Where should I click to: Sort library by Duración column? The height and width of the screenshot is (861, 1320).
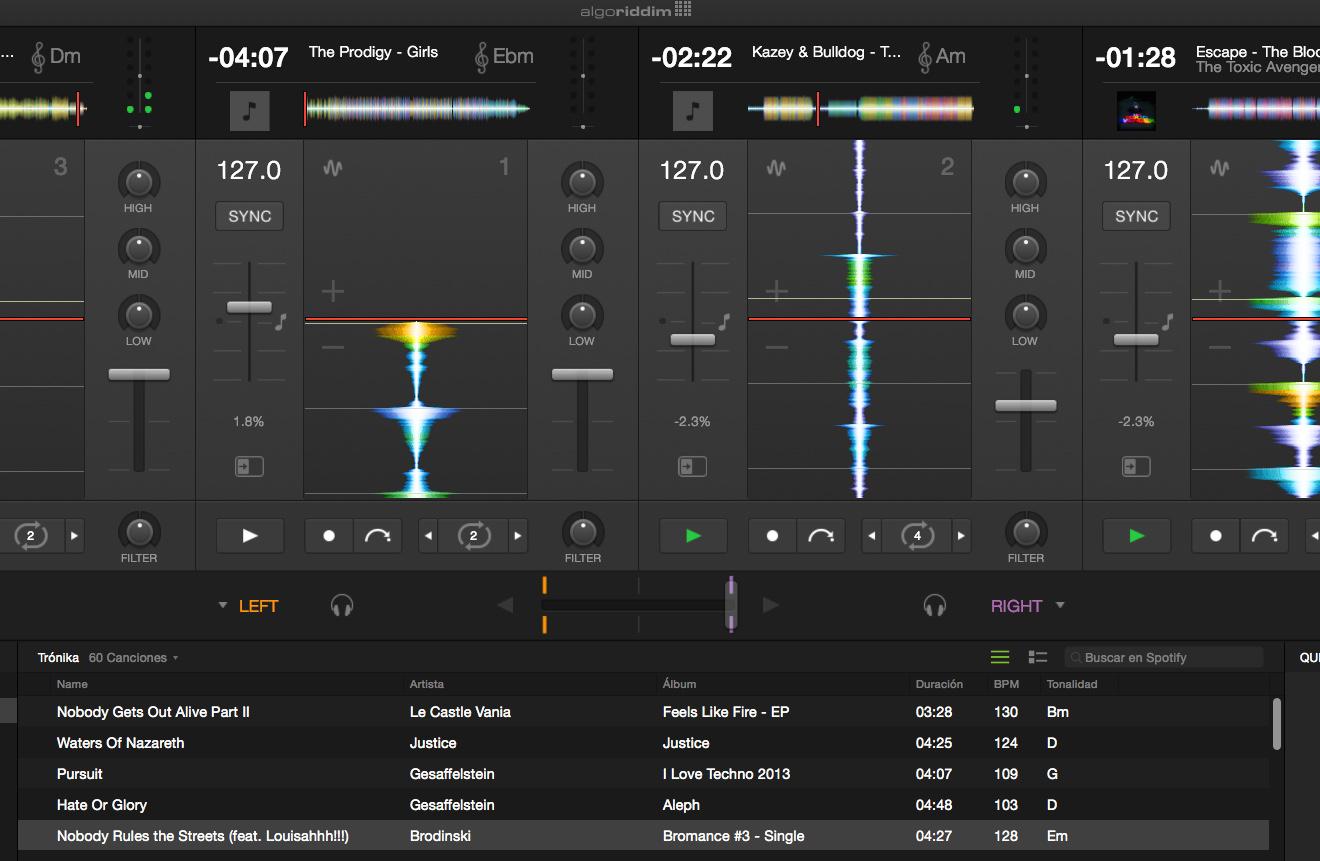pos(939,684)
